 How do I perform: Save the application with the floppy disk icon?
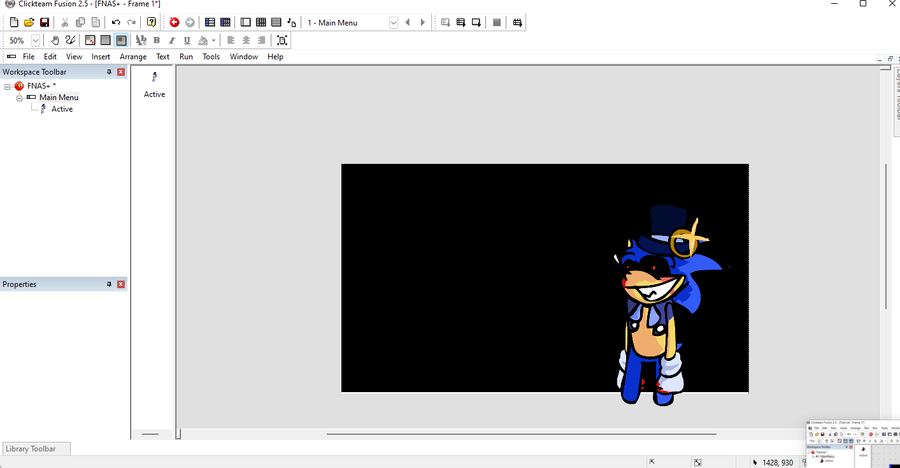44,22
